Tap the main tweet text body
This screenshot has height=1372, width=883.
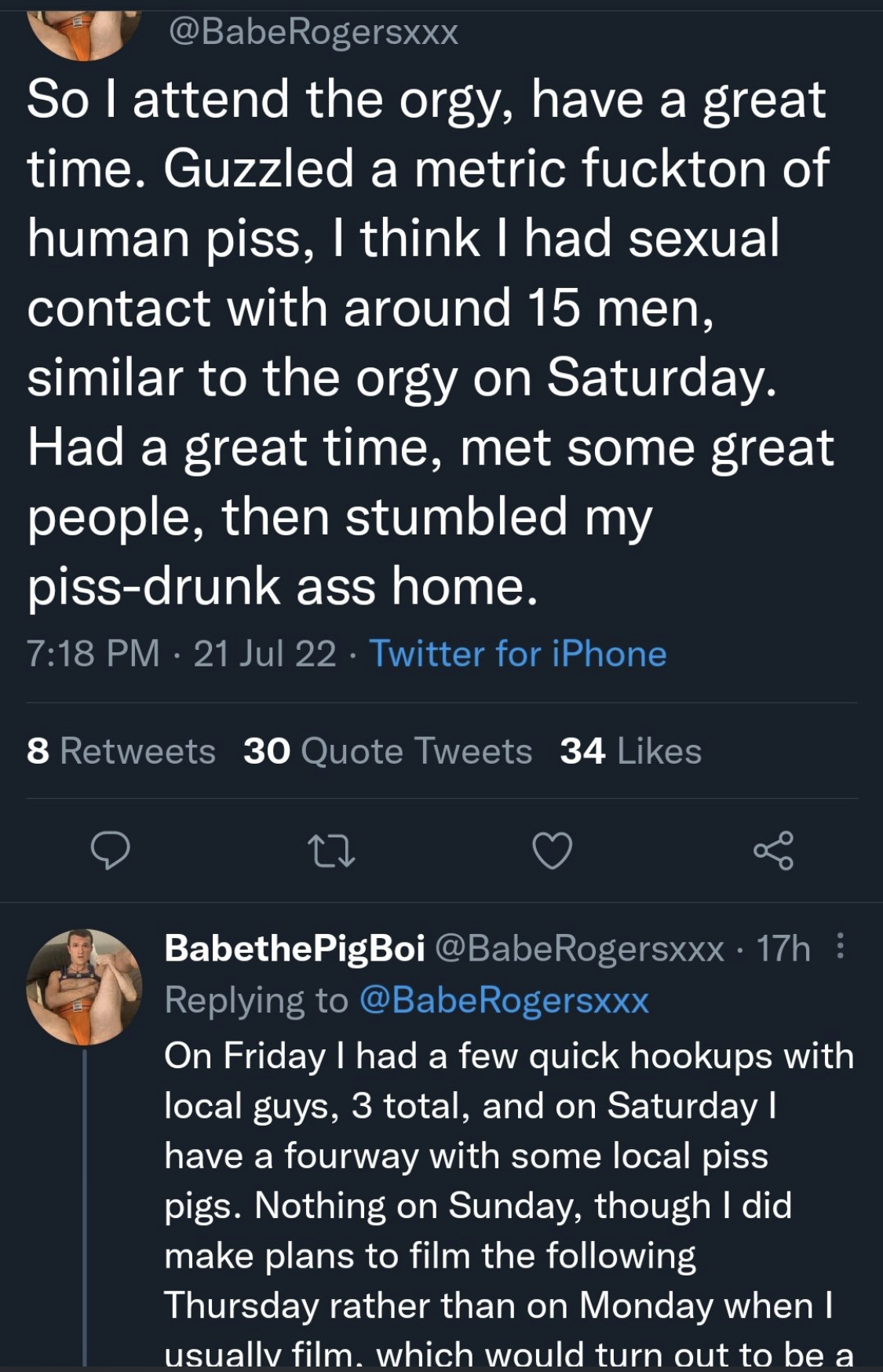430,342
